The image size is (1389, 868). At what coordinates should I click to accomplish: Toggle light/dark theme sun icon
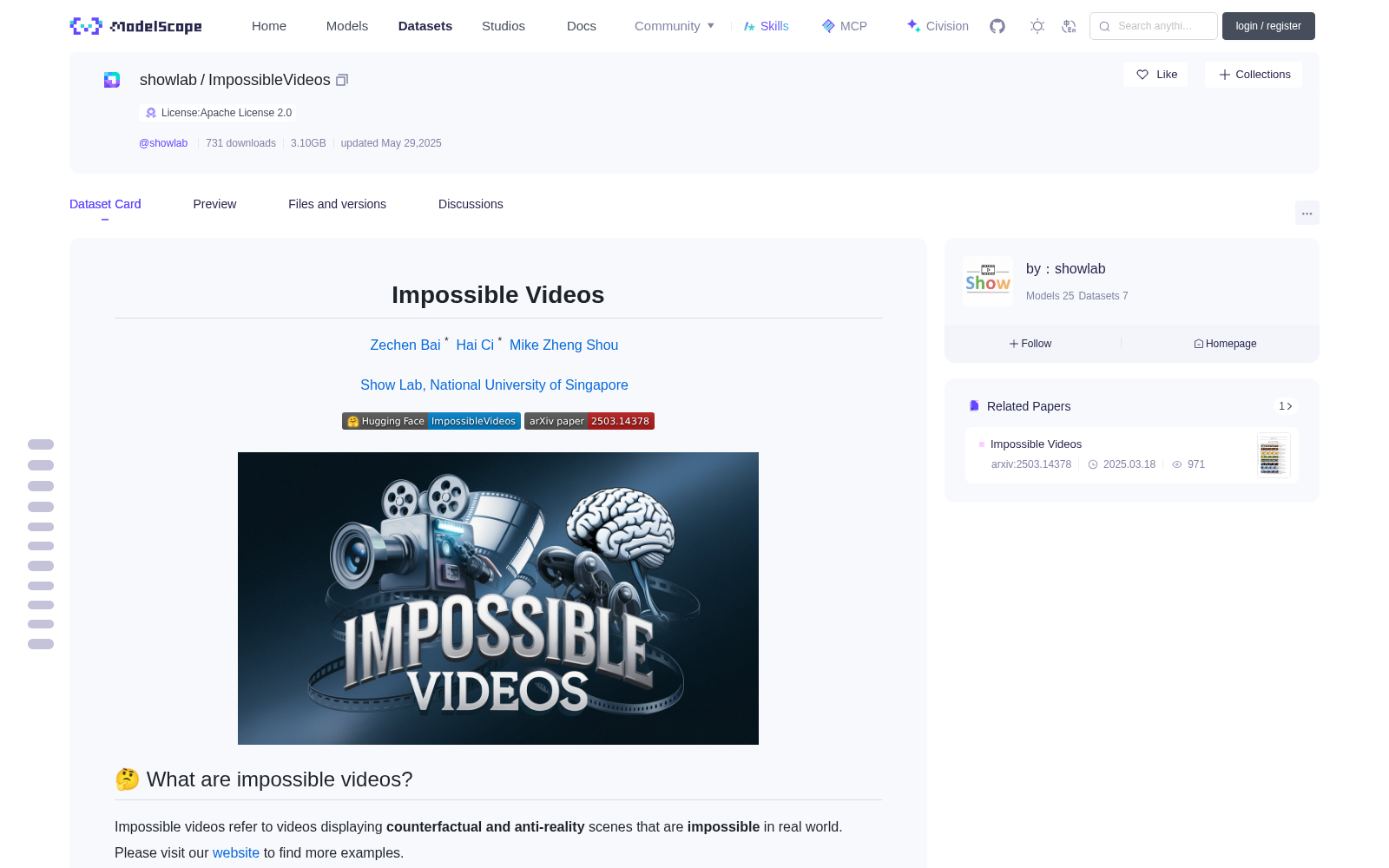click(x=1037, y=26)
